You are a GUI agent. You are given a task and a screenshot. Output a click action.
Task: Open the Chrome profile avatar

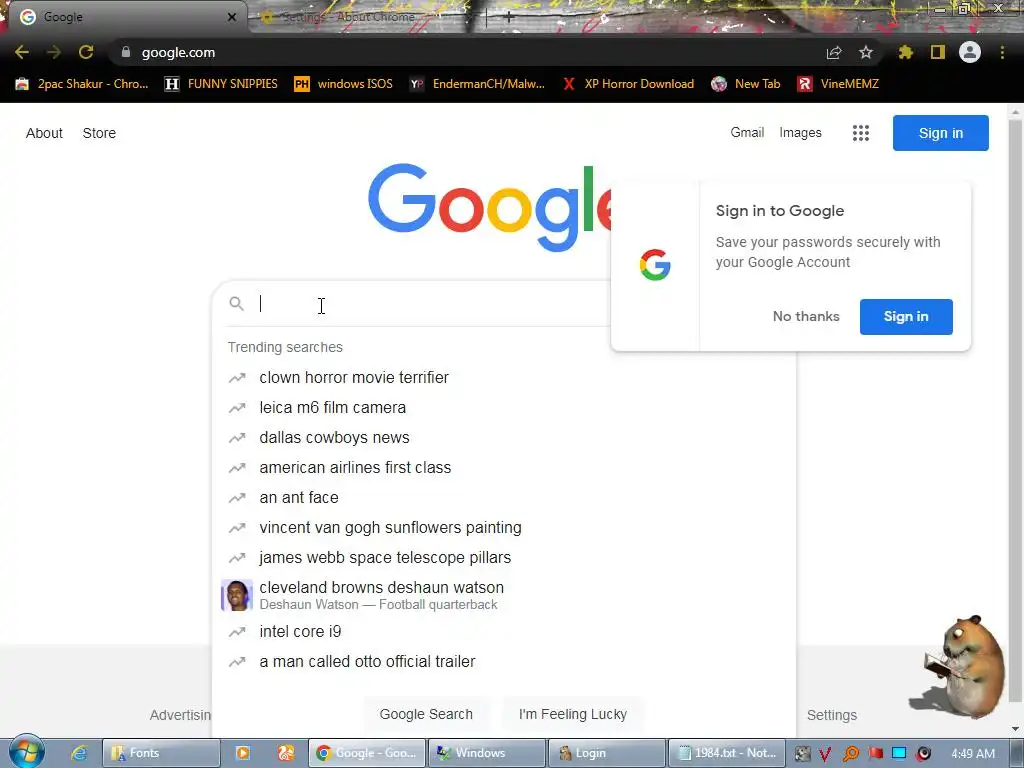[970, 52]
